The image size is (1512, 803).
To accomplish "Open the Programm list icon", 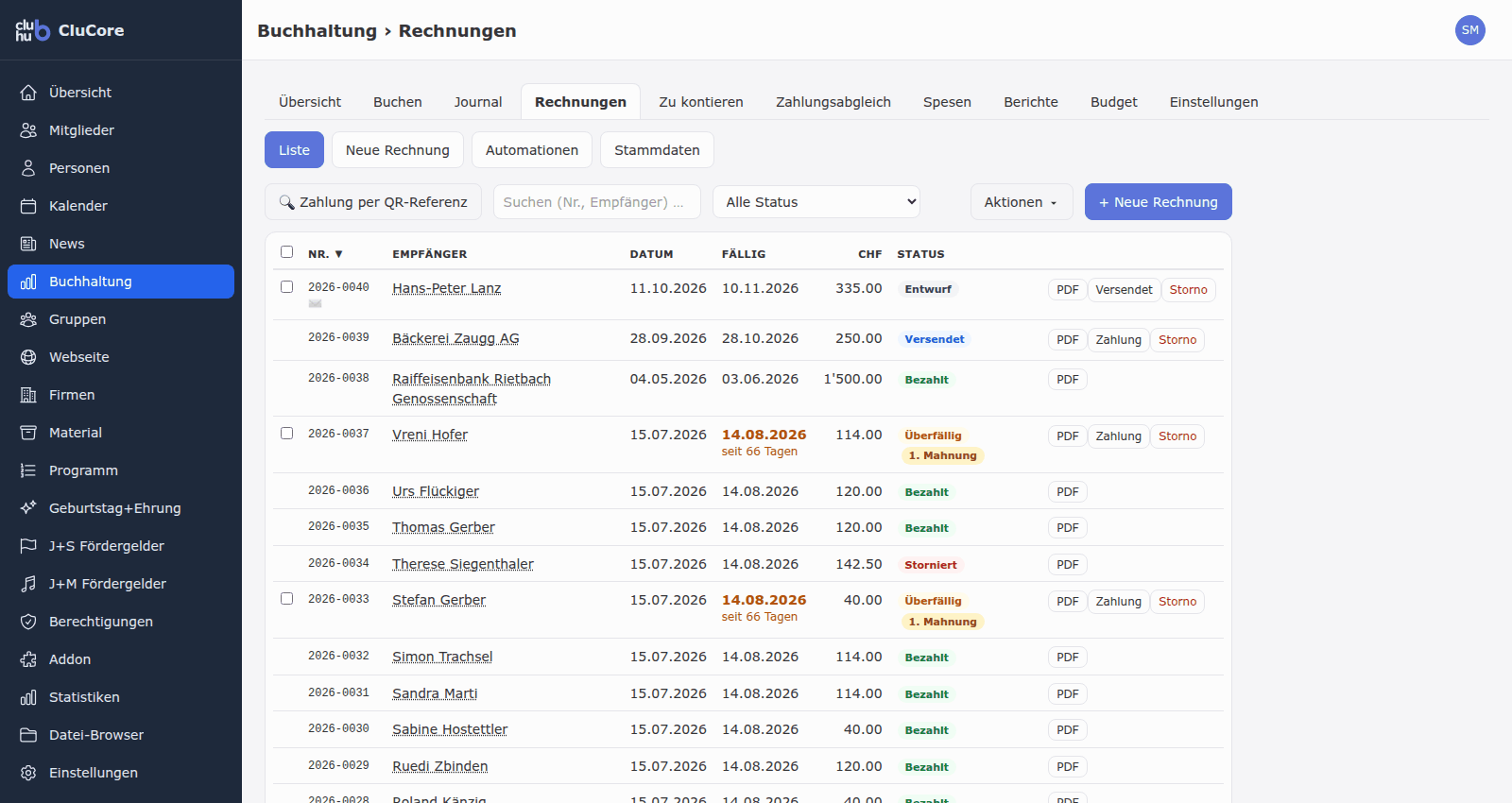I will tap(28, 470).
